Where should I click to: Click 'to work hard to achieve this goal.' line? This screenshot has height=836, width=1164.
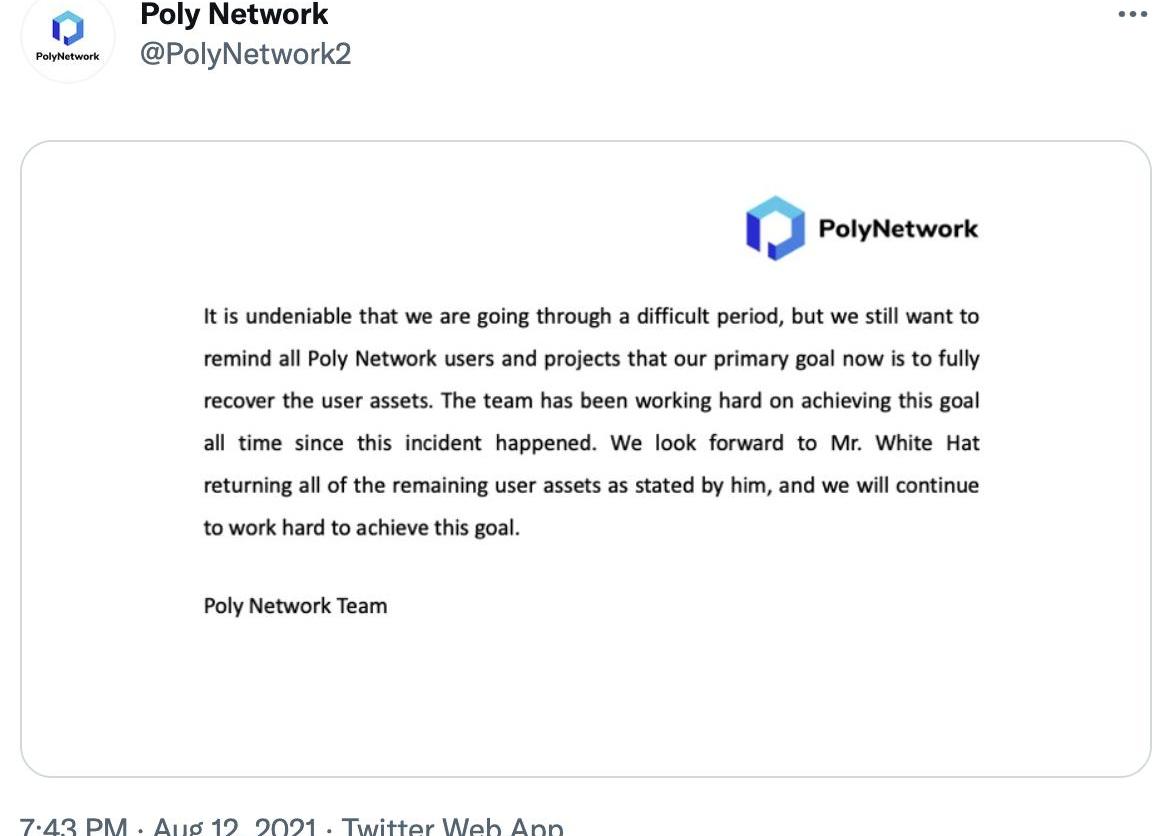[x=361, y=528]
